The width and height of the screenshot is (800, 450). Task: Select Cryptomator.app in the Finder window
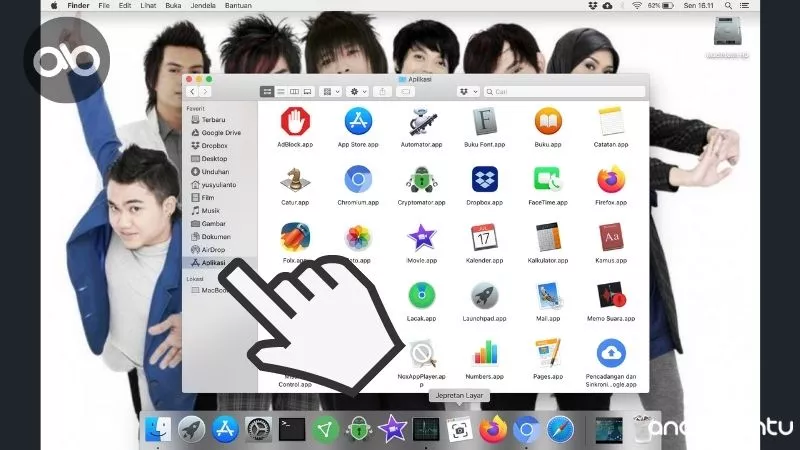[x=421, y=180]
